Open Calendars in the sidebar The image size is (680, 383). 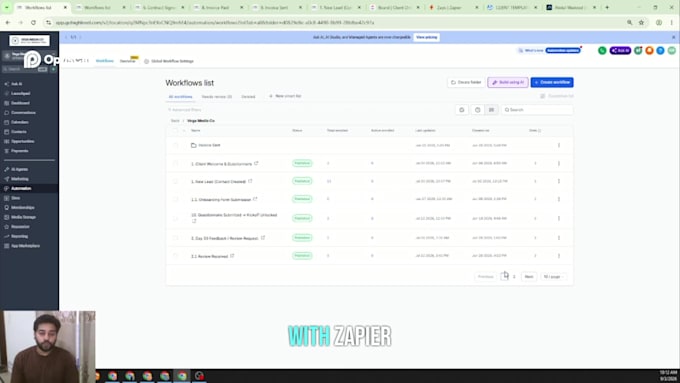[x=20, y=122]
